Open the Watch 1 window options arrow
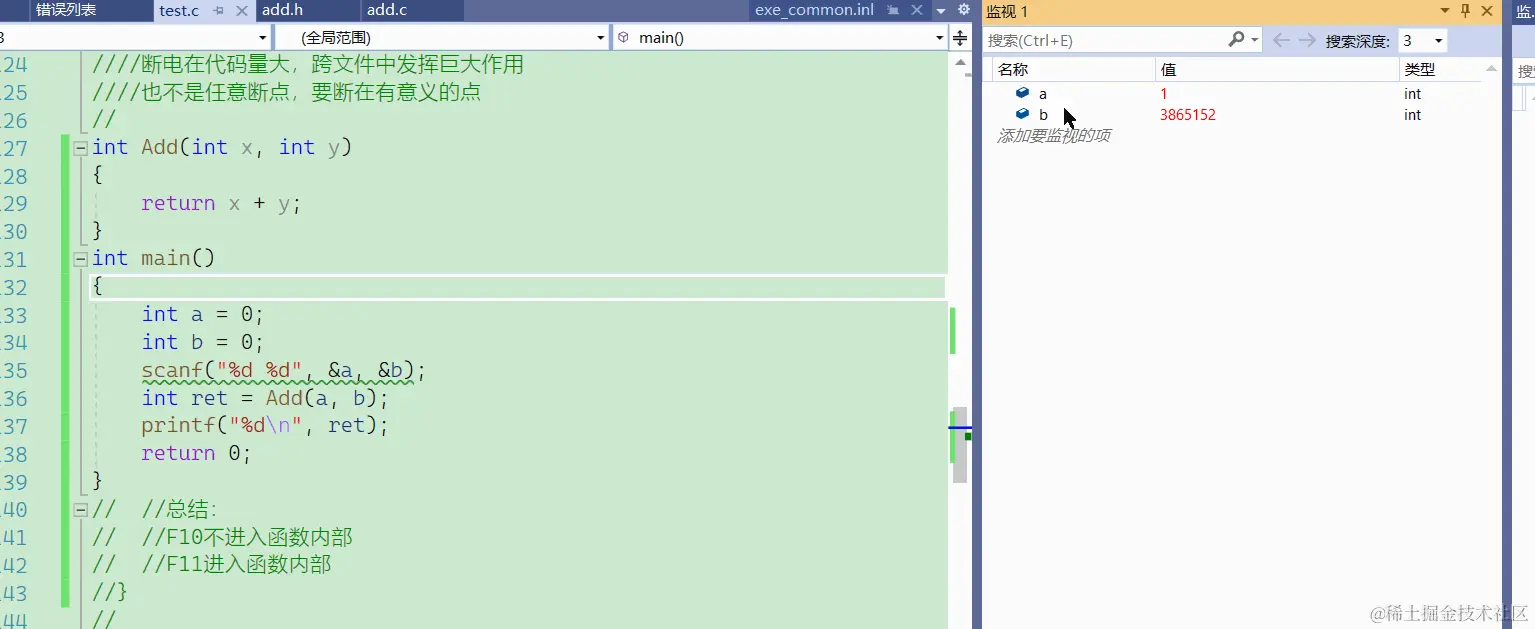Viewport: 1535px width, 629px height. pyautogui.click(x=1444, y=11)
